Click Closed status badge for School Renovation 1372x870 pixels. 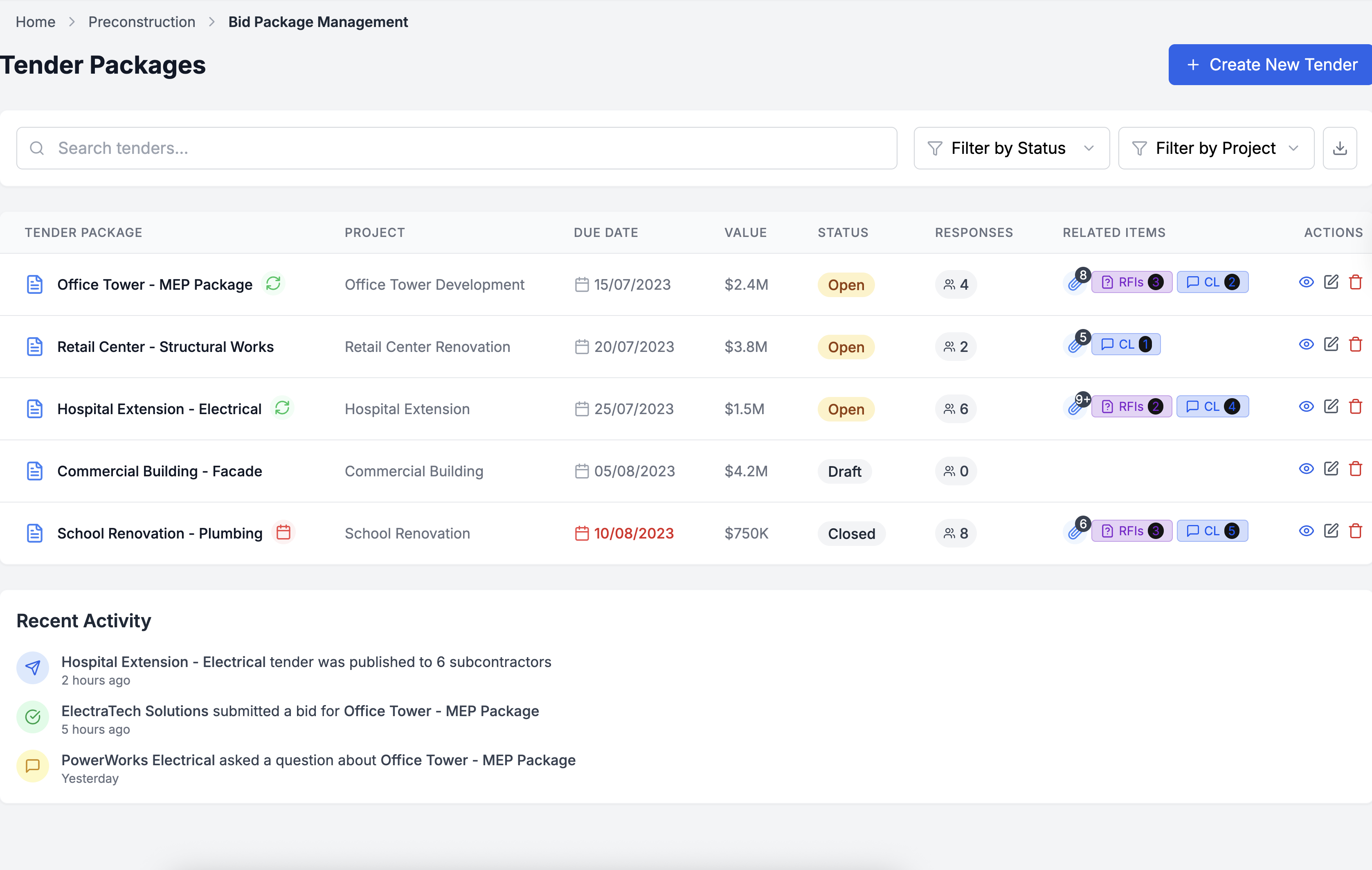point(851,534)
